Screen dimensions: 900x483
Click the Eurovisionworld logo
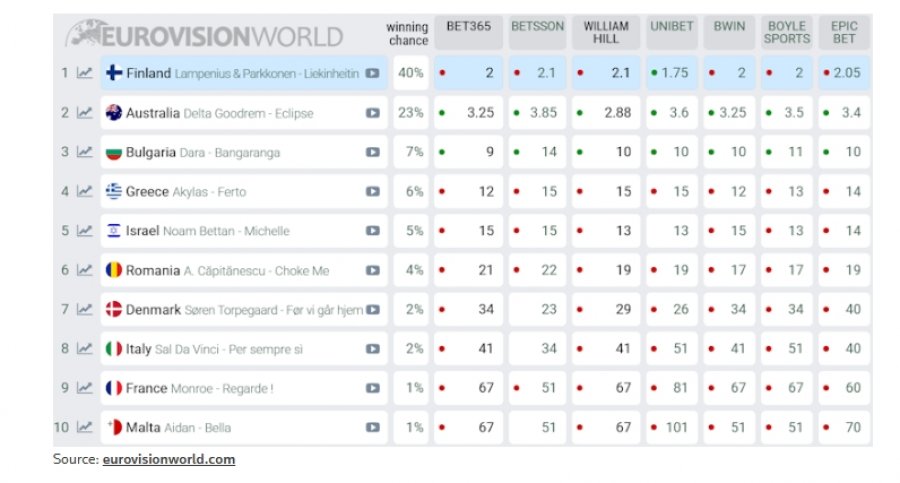click(x=204, y=33)
